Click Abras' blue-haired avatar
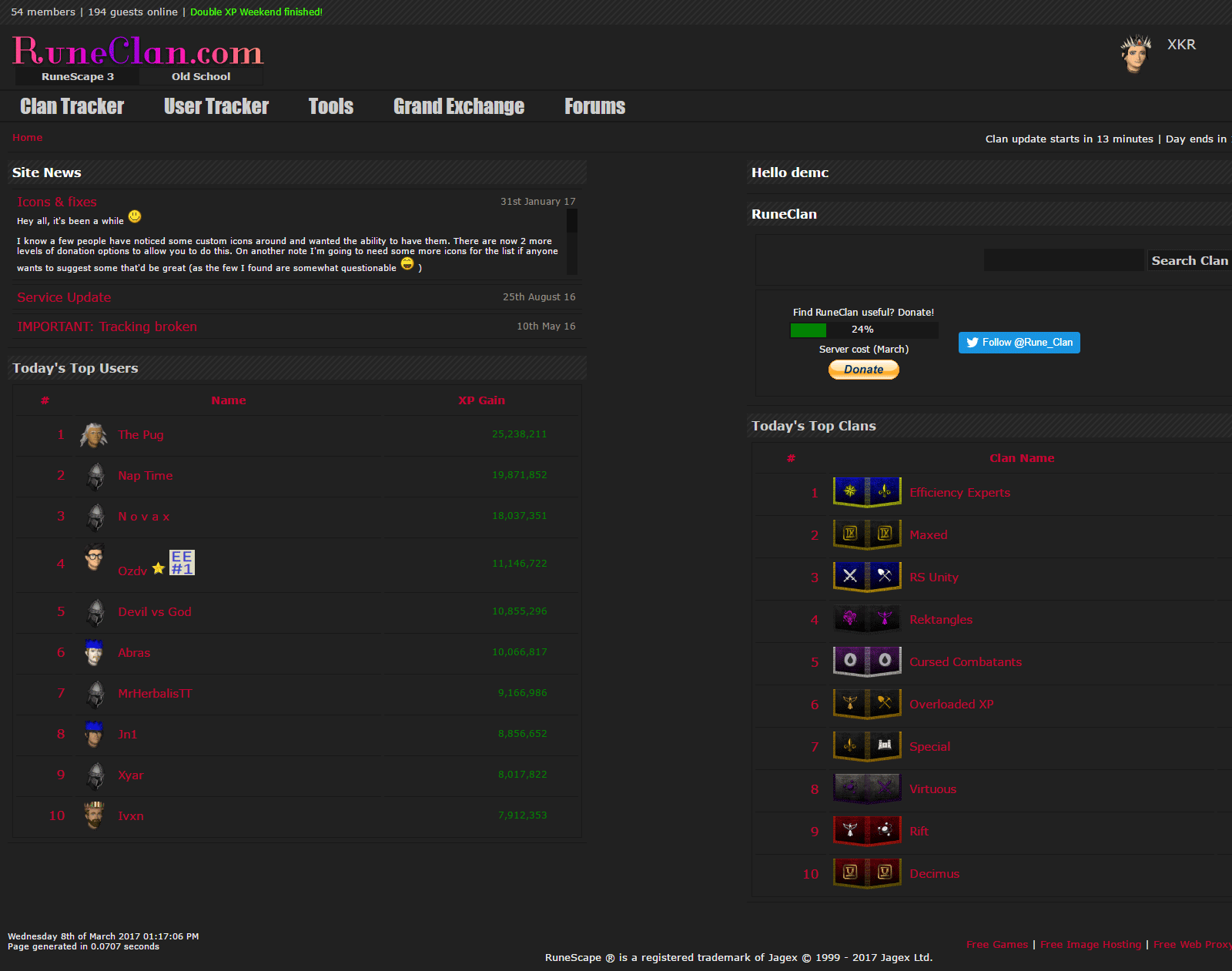The width and height of the screenshot is (1232, 971). (95, 653)
